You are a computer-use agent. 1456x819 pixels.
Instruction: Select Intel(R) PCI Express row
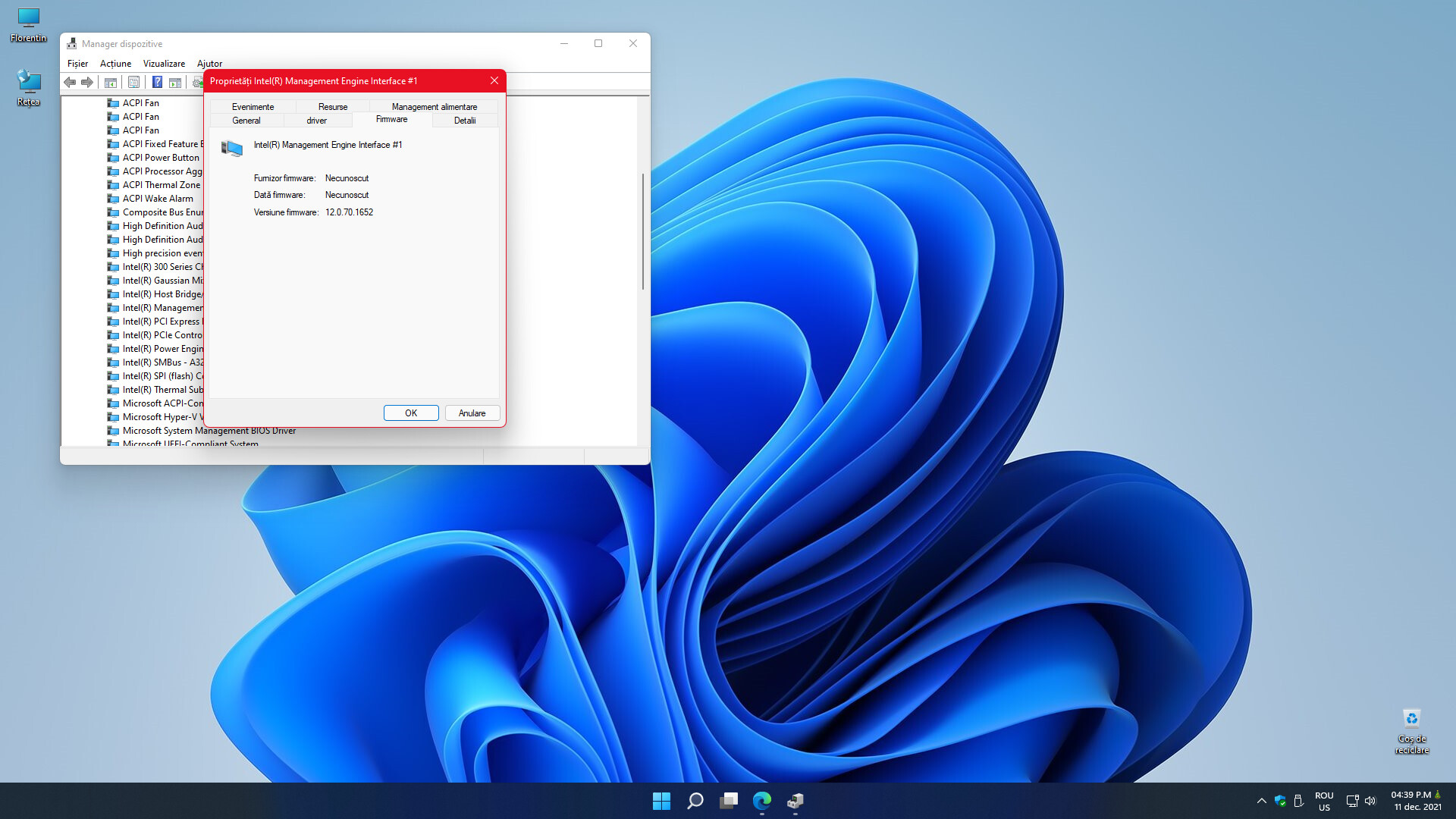(x=155, y=322)
